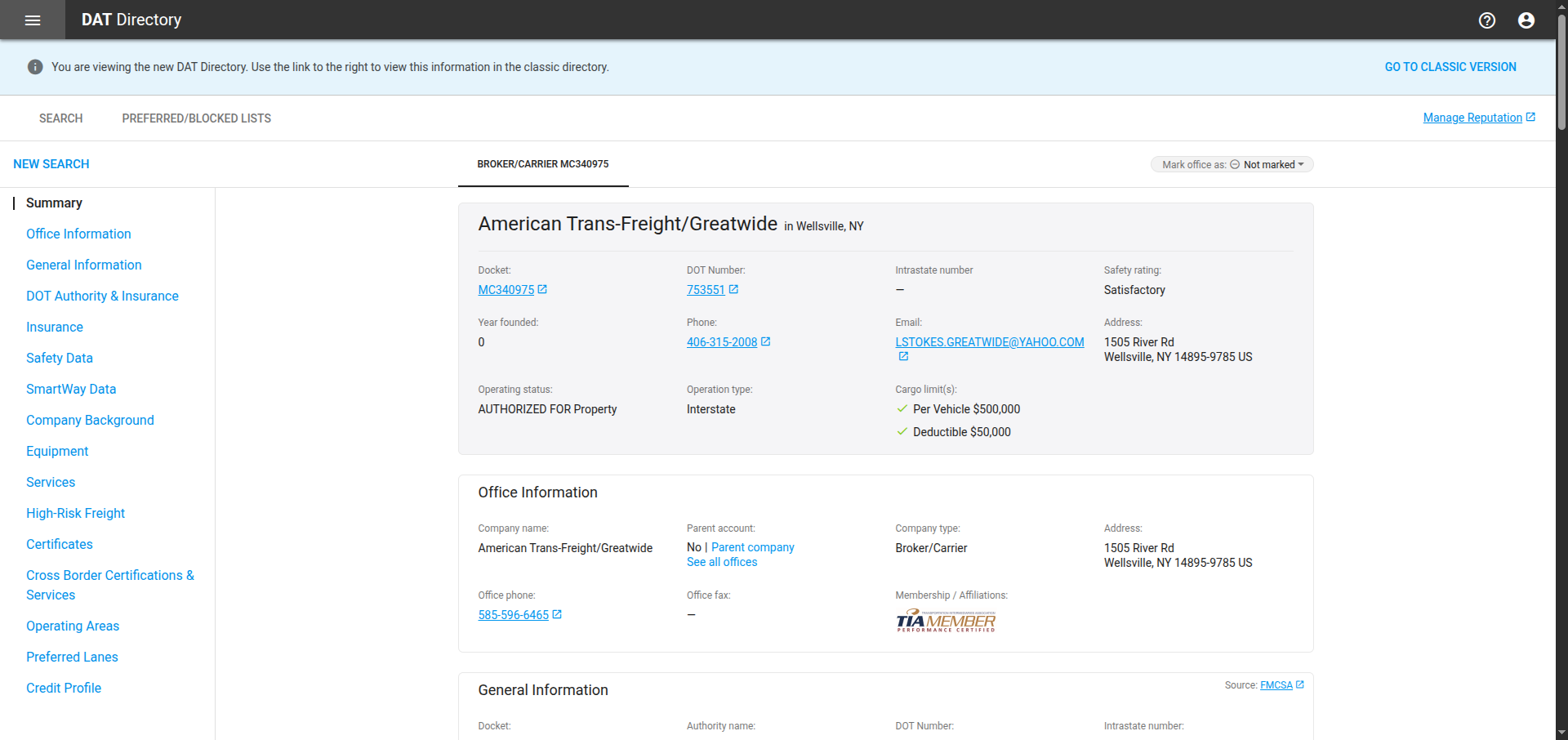
Task: Open the FMCSA source link
Action: coord(1276,685)
